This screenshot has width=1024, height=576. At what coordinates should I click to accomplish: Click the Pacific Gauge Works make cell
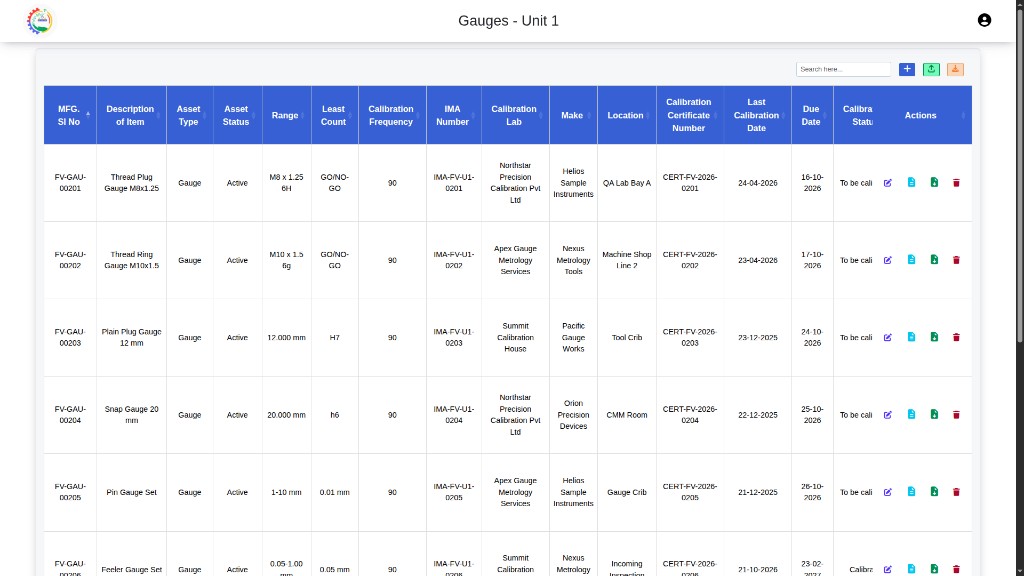(x=573, y=338)
